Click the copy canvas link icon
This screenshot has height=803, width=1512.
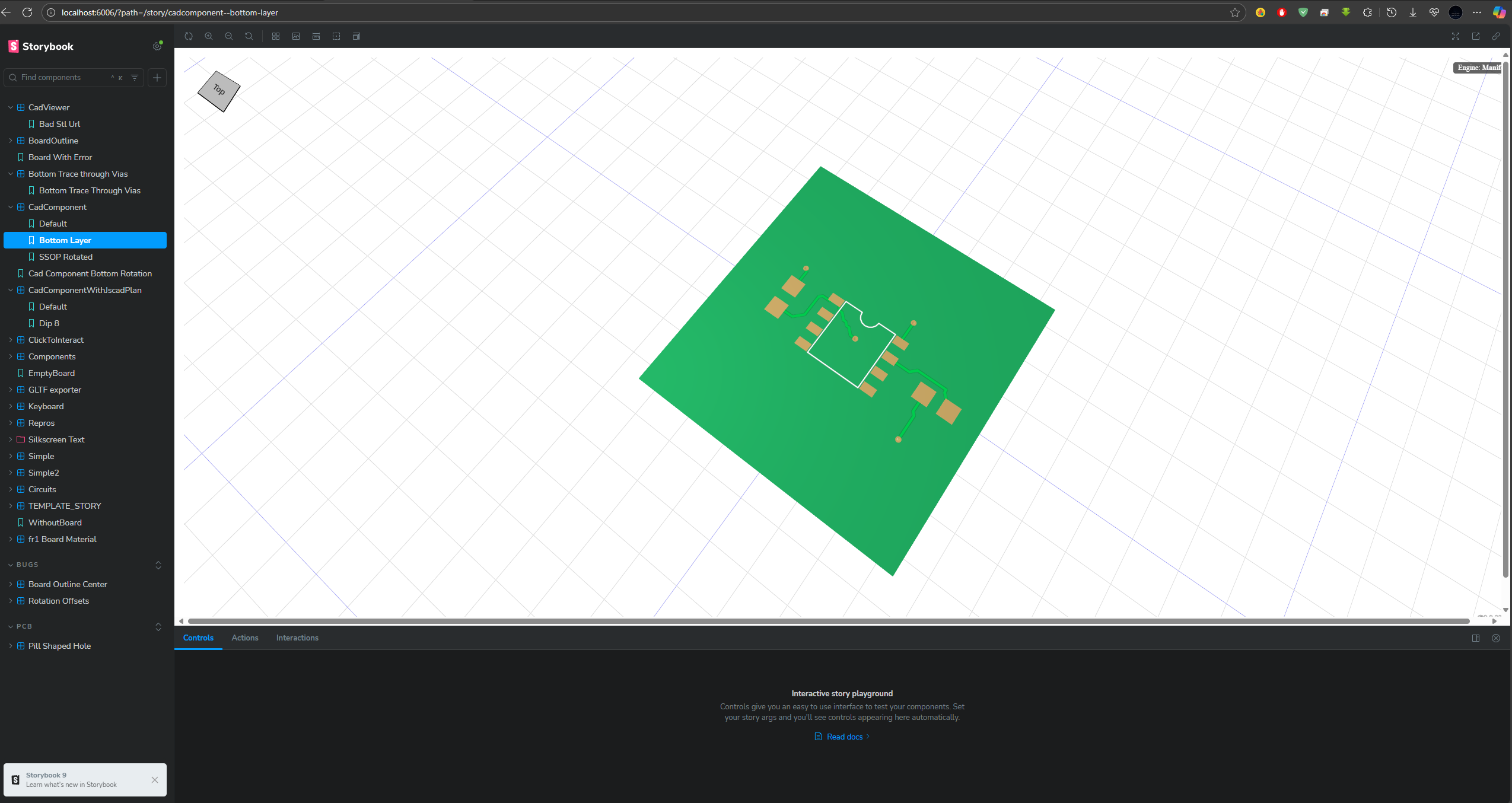(x=1496, y=36)
